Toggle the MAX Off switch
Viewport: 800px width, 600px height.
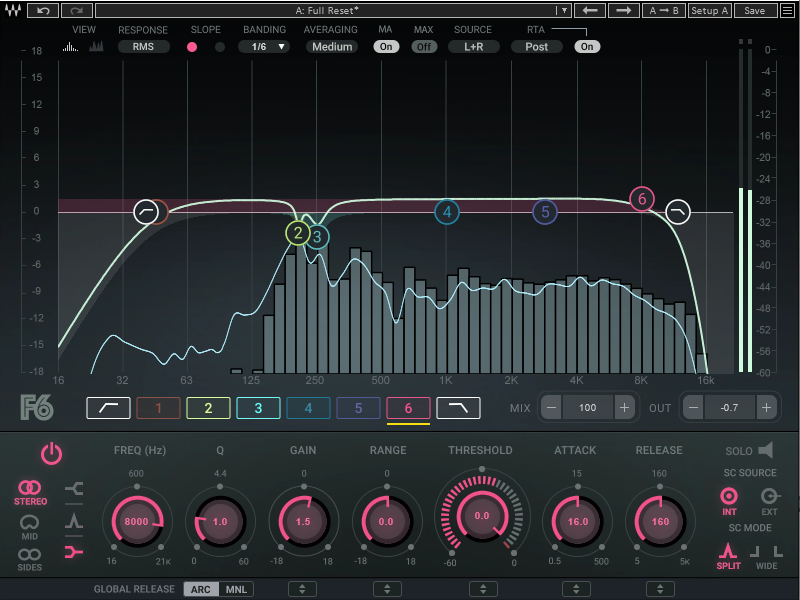[x=424, y=47]
